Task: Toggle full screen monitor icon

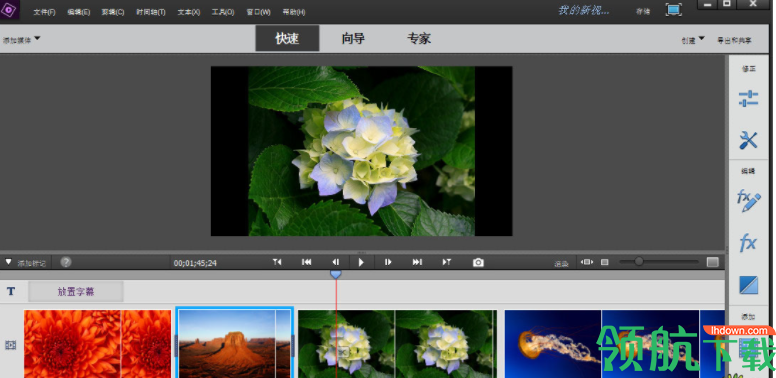Action: (674, 9)
